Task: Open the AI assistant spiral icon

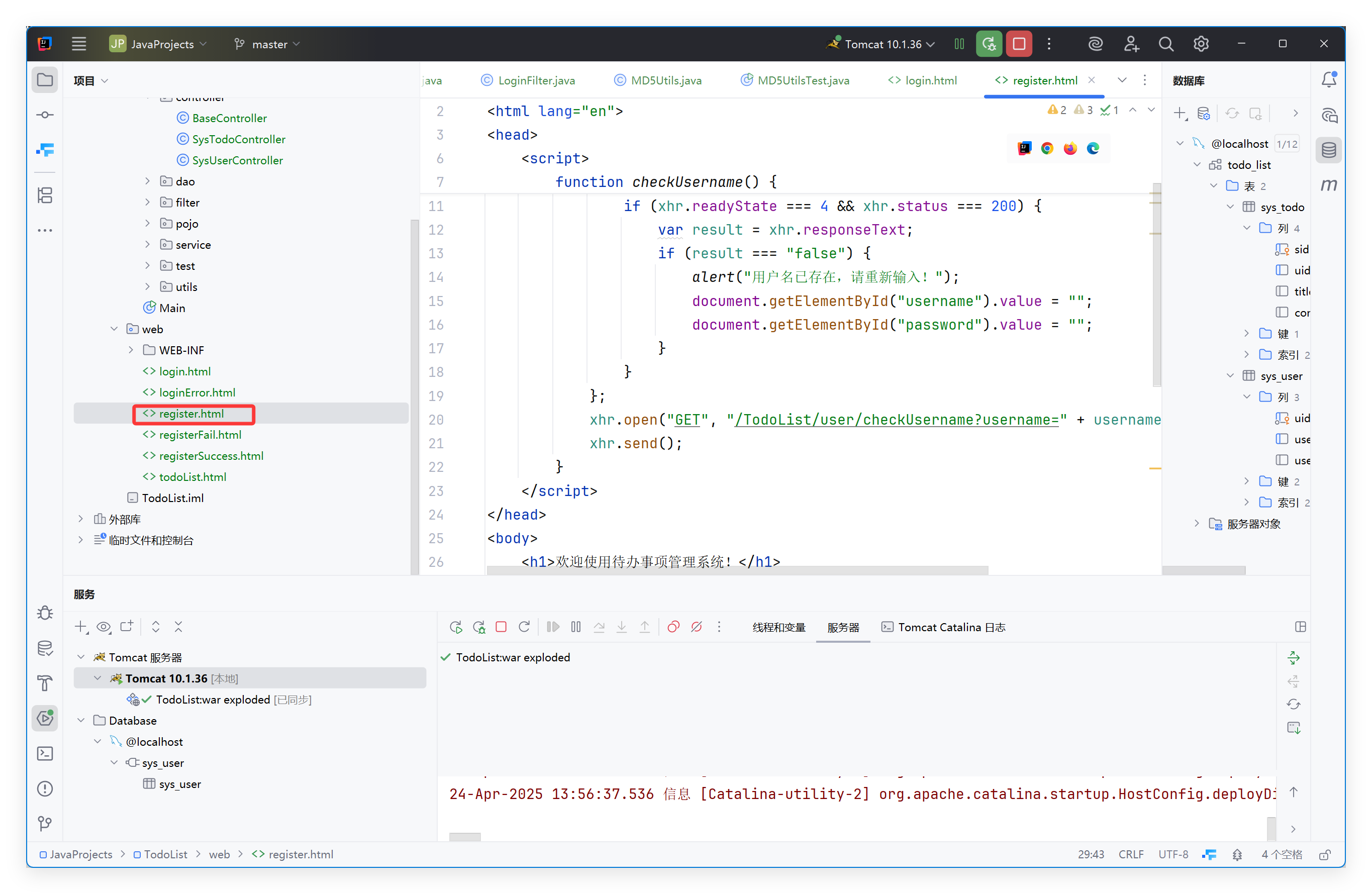Action: coord(1095,44)
